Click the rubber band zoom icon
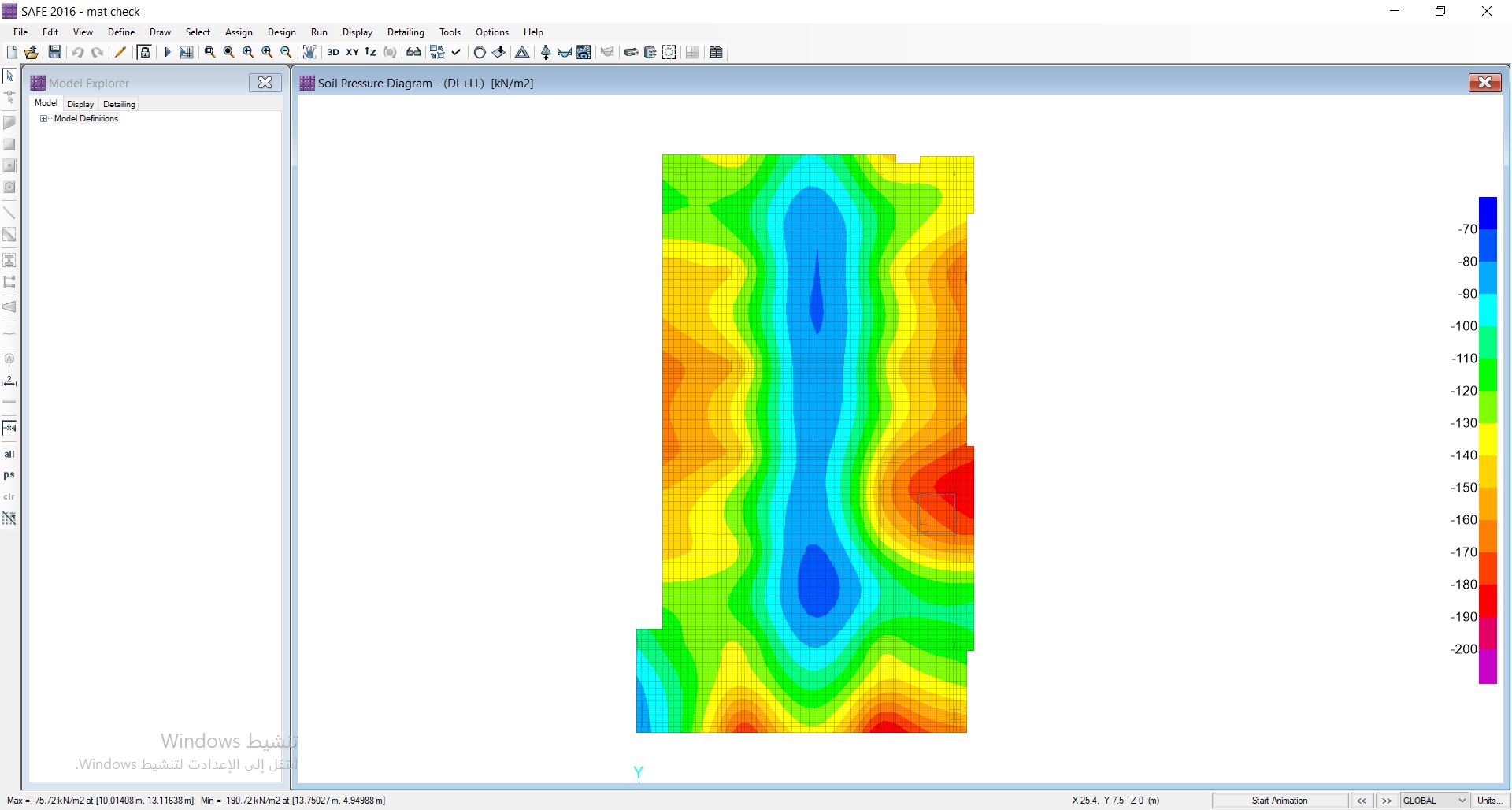Viewport: 1512px width, 810px height. pyautogui.click(x=209, y=52)
